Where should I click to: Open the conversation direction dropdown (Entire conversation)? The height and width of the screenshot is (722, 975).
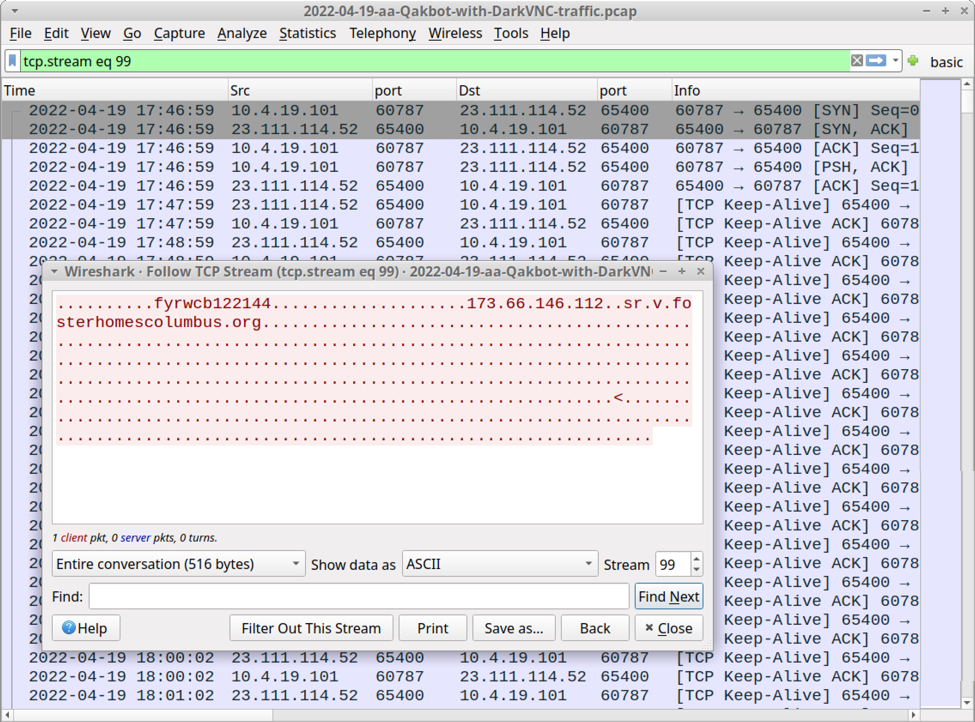(x=178, y=564)
